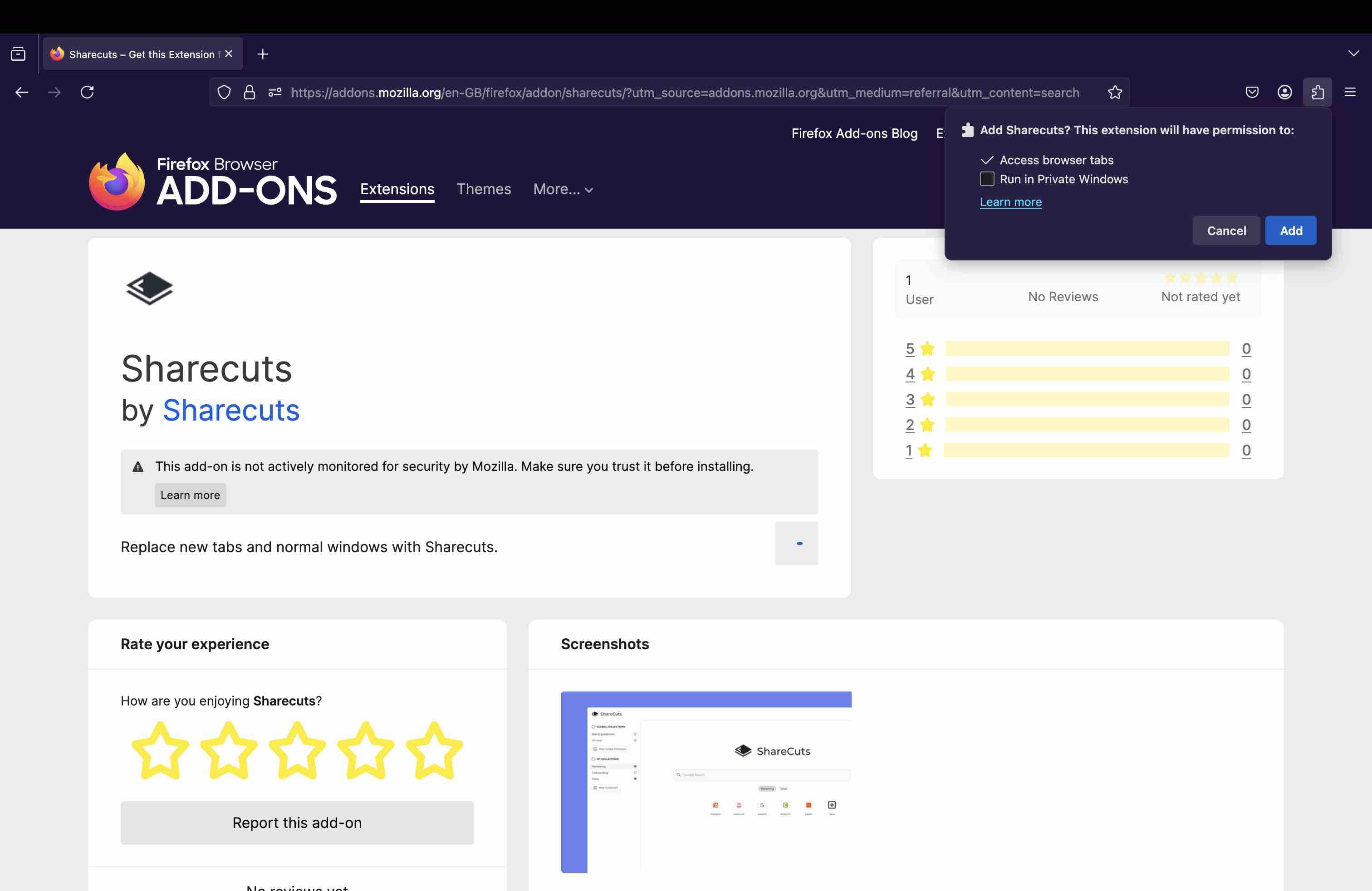Bookmark this page with the star icon
The image size is (1372, 891).
pos(1115,92)
